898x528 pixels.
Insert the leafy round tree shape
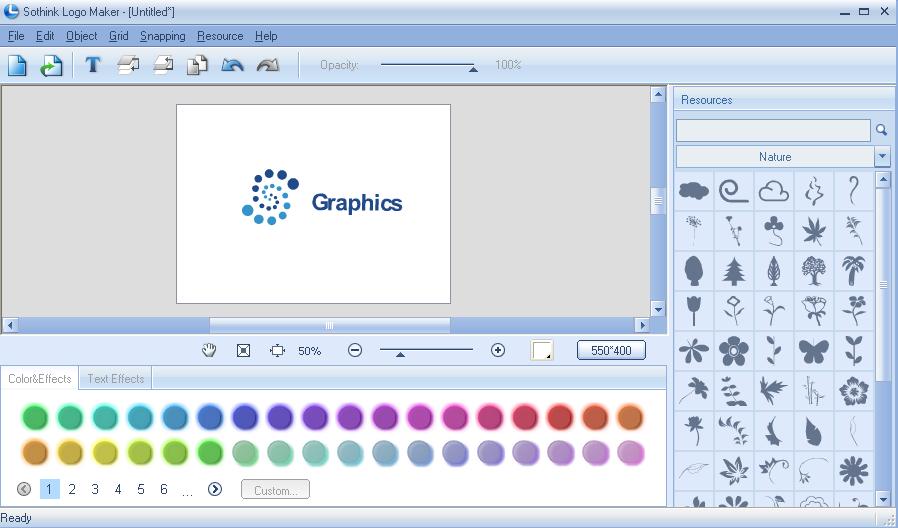click(814, 271)
